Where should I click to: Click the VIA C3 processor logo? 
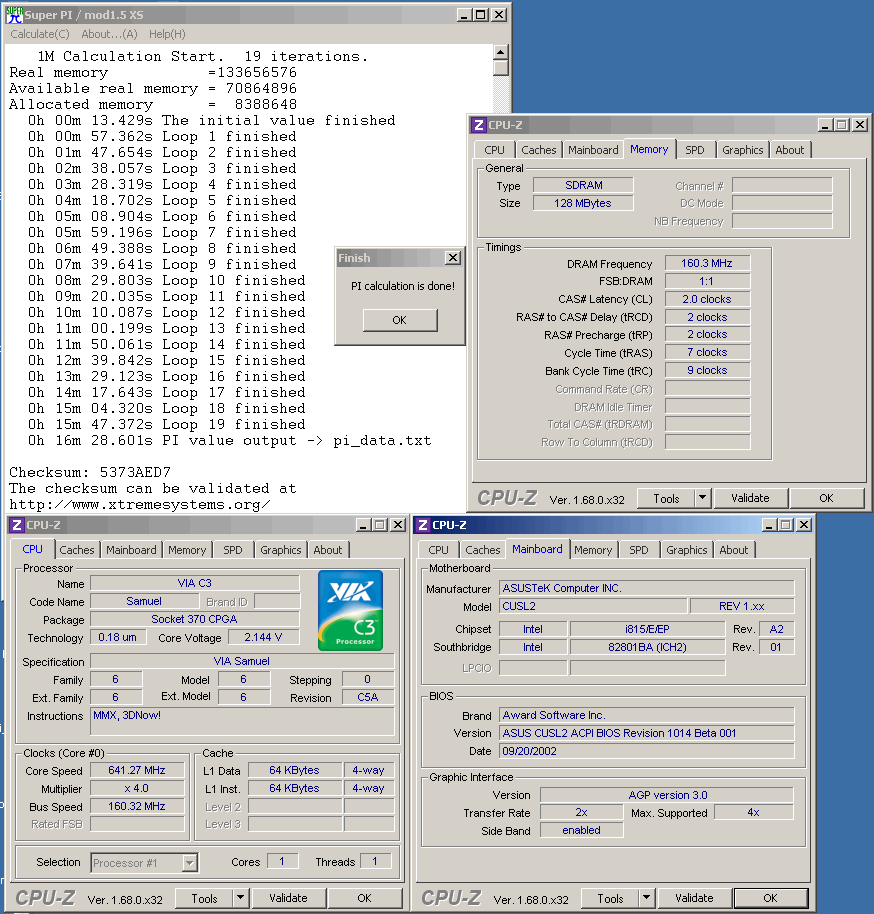click(350, 610)
